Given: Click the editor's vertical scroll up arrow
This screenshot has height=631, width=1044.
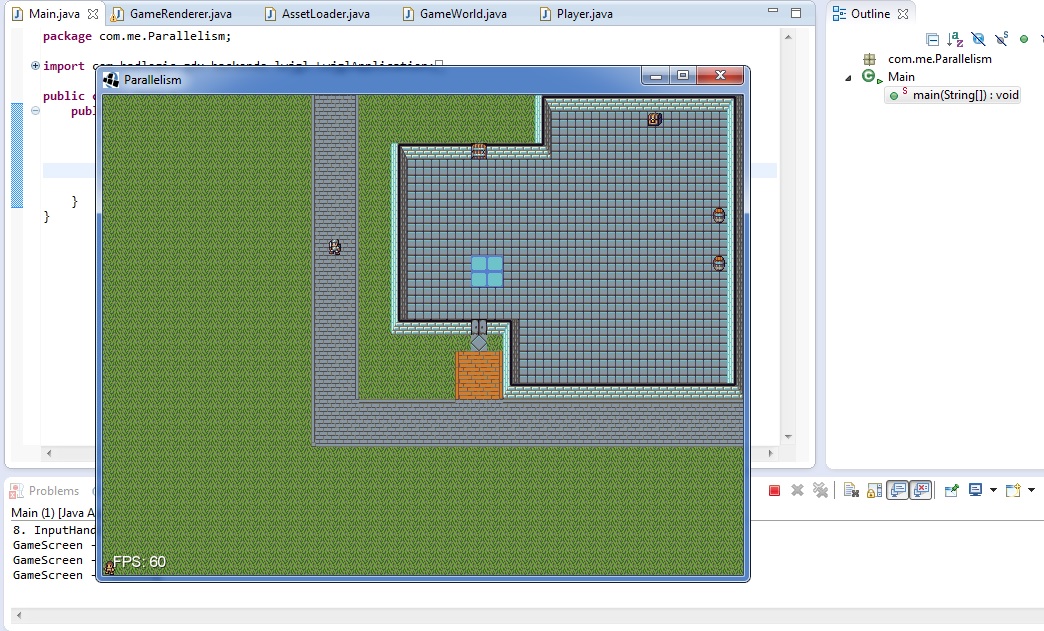Looking at the screenshot, I should click(788, 37).
